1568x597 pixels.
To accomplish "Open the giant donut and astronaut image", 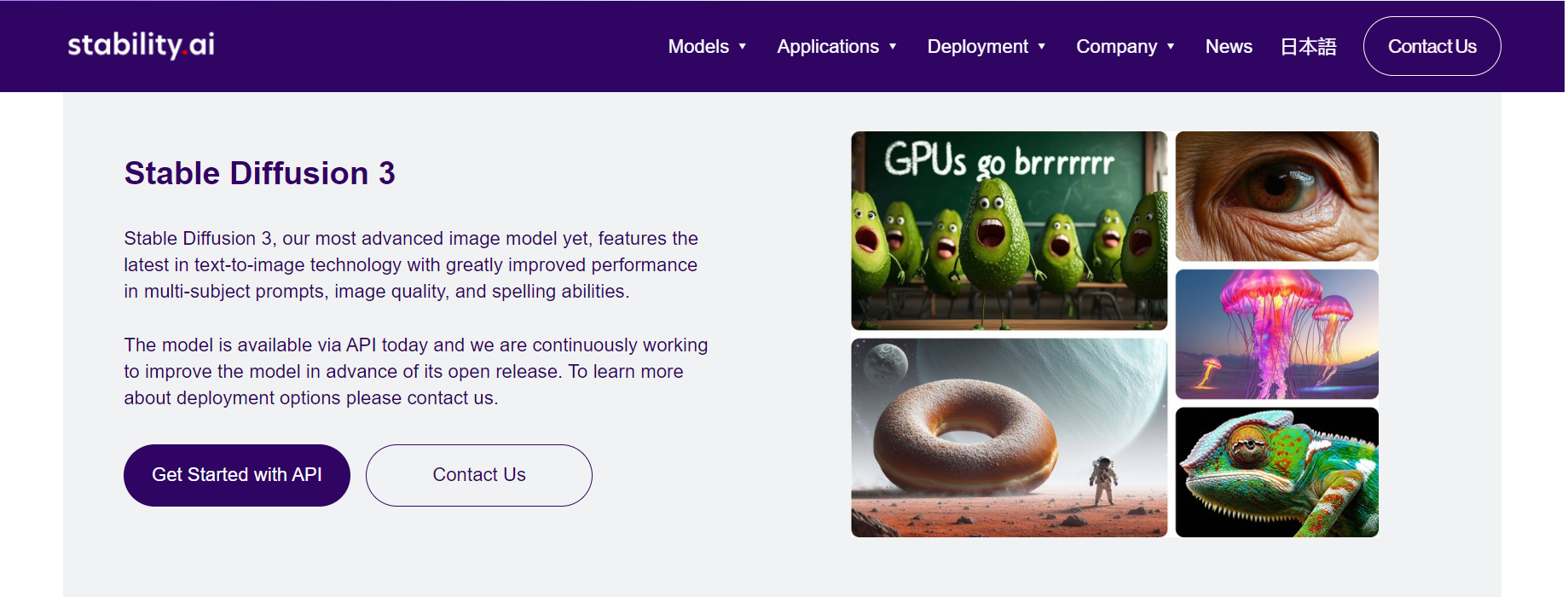I will [1009, 438].
